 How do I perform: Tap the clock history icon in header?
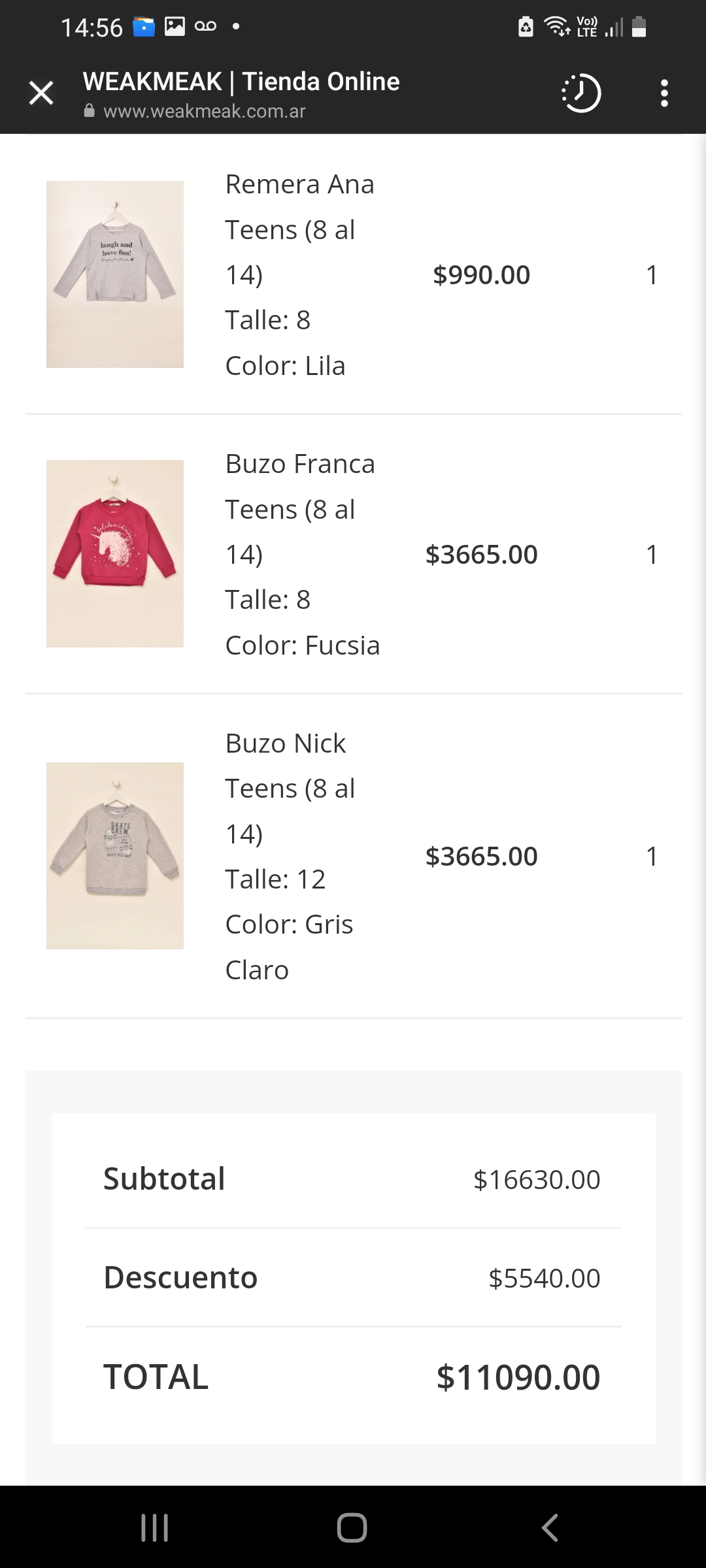581,93
